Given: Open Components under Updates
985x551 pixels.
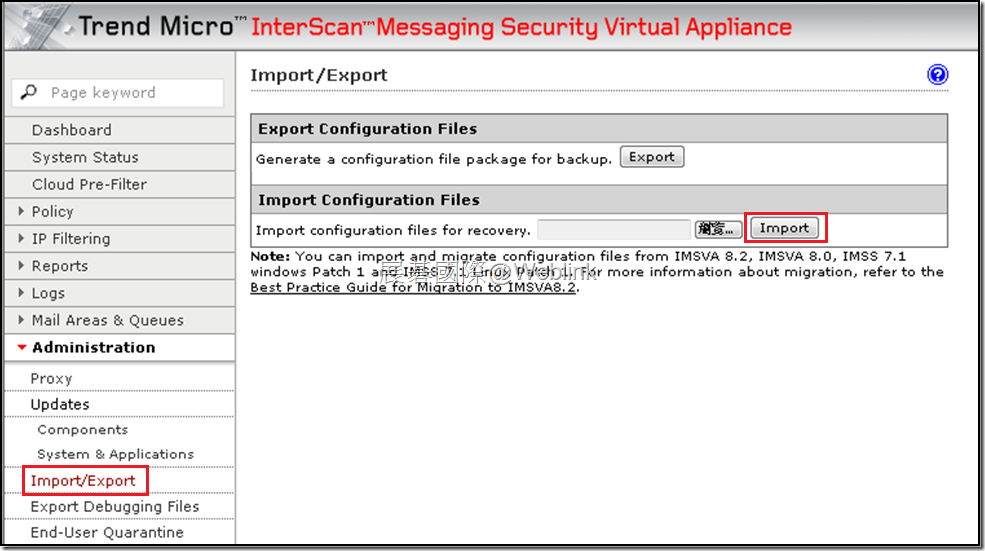Looking at the screenshot, I should [82, 430].
